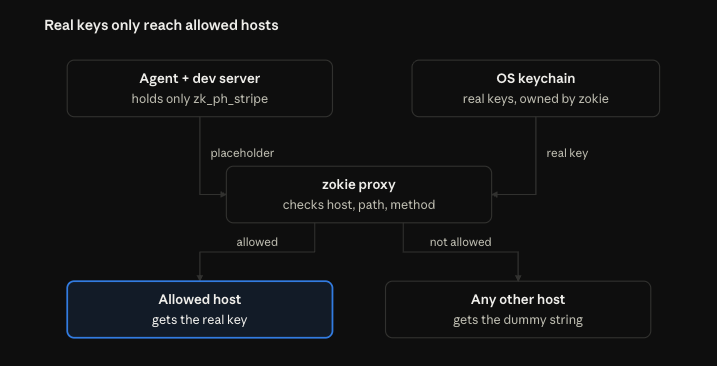Click the arrowhead pointing into Allowed host
The width and height of the screenshot is (717, 366).
pyautogui.click(x=200, y=277)
